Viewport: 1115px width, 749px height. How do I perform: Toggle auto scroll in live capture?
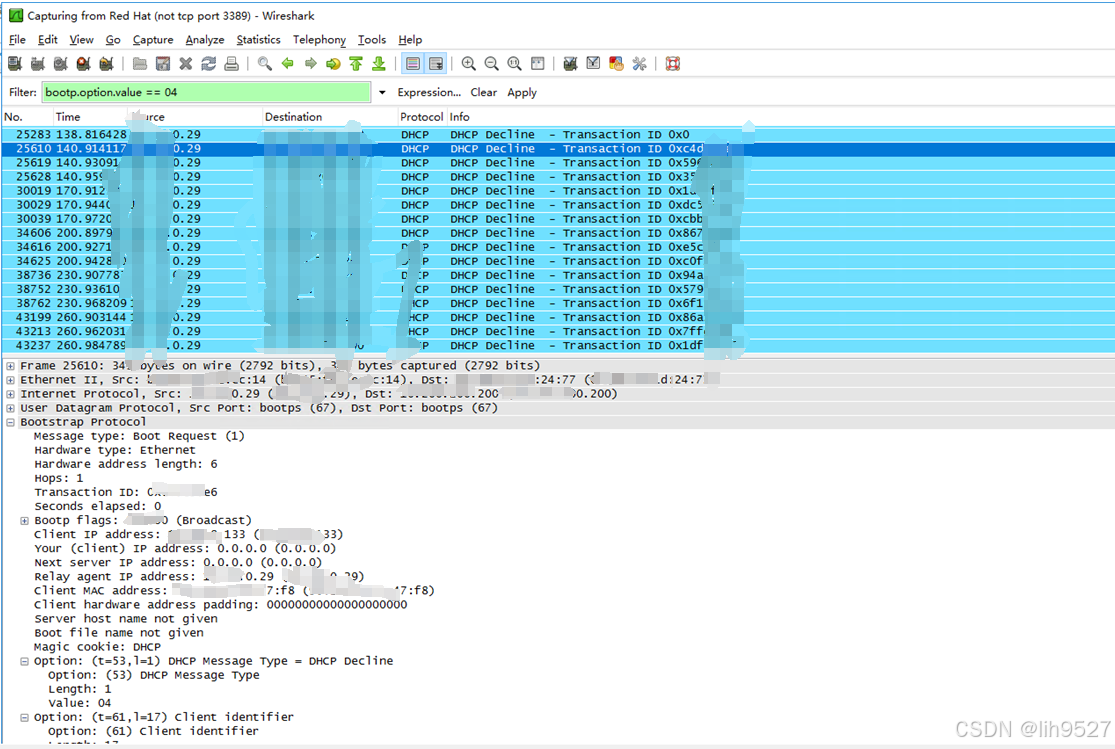click(435, 64)
